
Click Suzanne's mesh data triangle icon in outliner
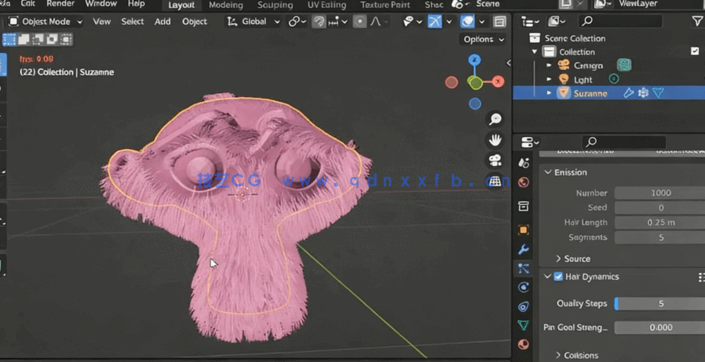point(658,93)
